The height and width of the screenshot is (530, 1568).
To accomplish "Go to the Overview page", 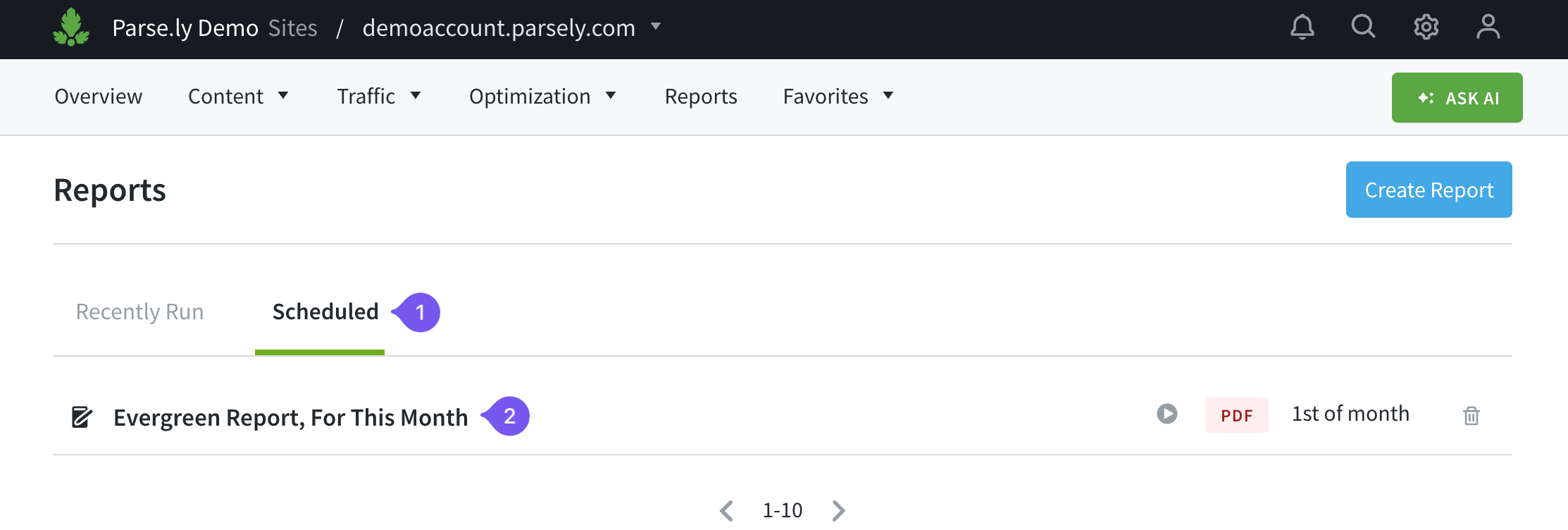I will pos(99,97).
